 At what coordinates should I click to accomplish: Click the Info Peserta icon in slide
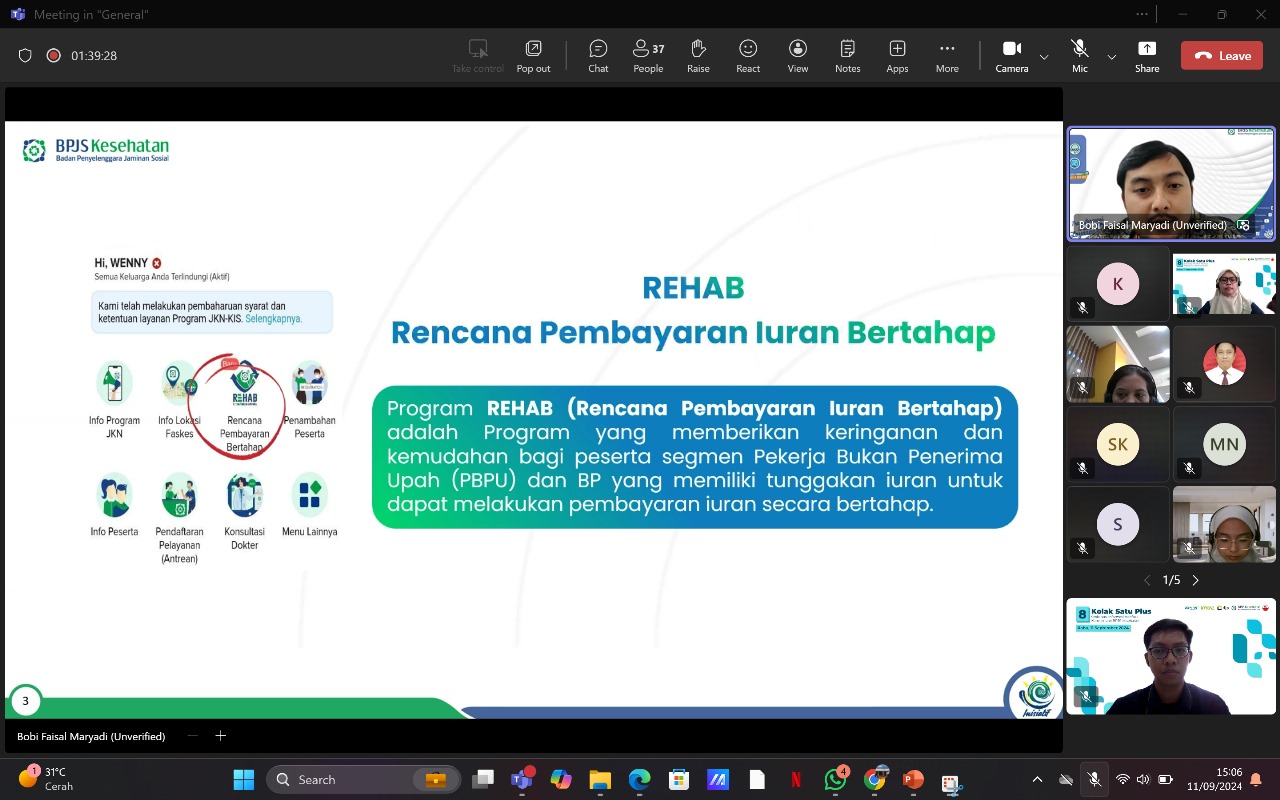click(x=114, y=495)
